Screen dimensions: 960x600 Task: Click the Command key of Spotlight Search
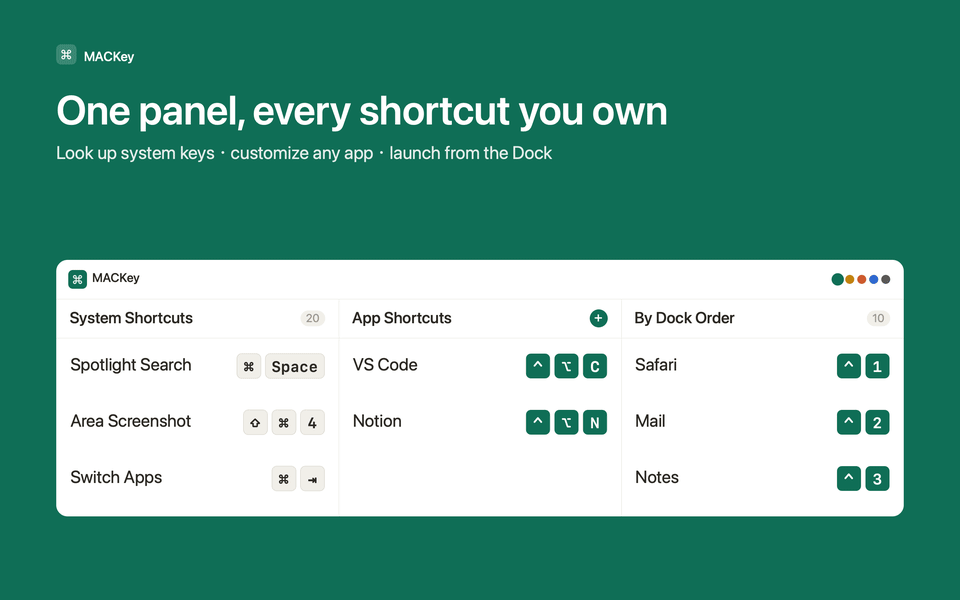(249, 366)
